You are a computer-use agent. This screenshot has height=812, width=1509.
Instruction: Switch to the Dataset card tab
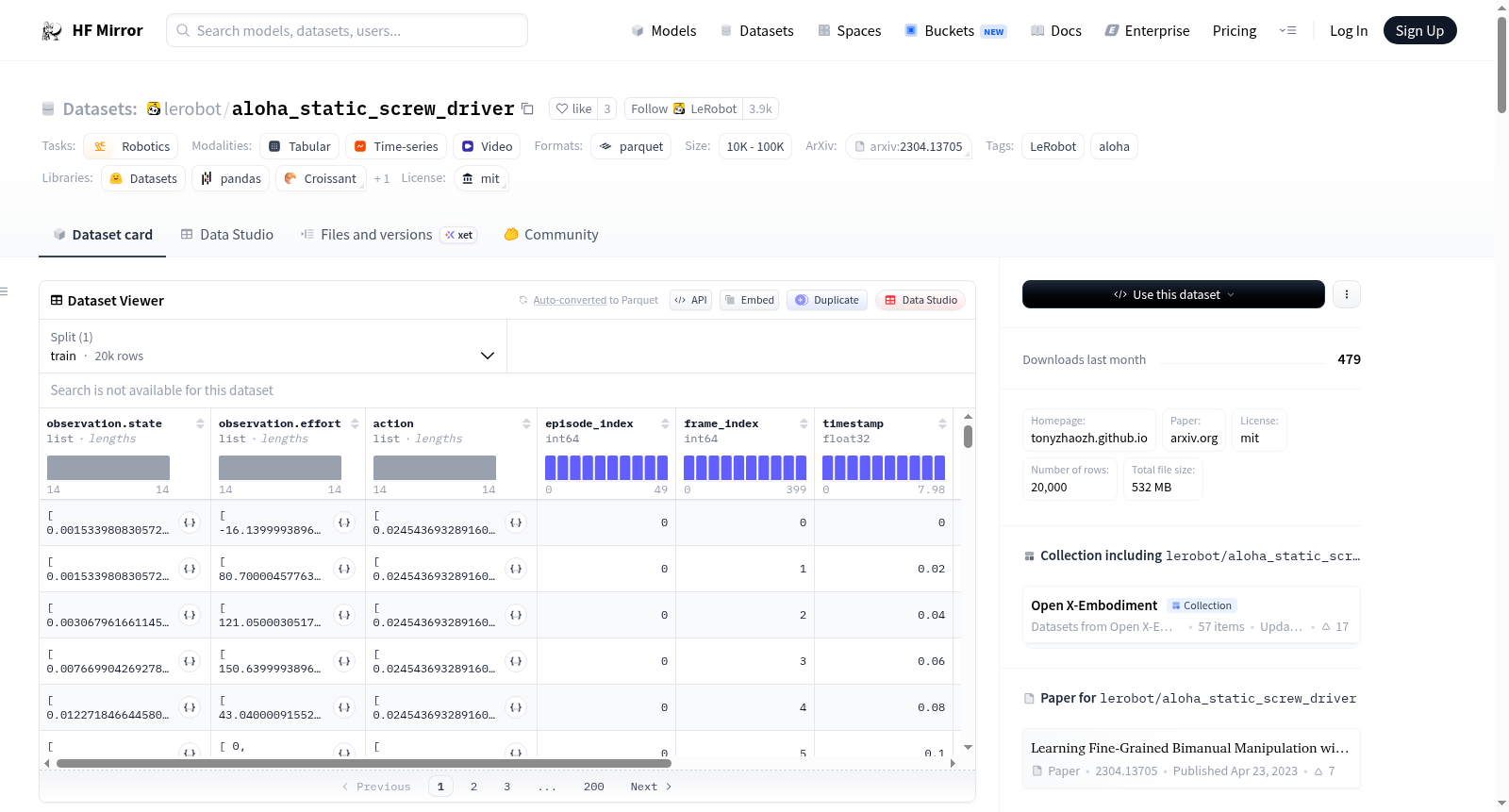click(103, 235)
